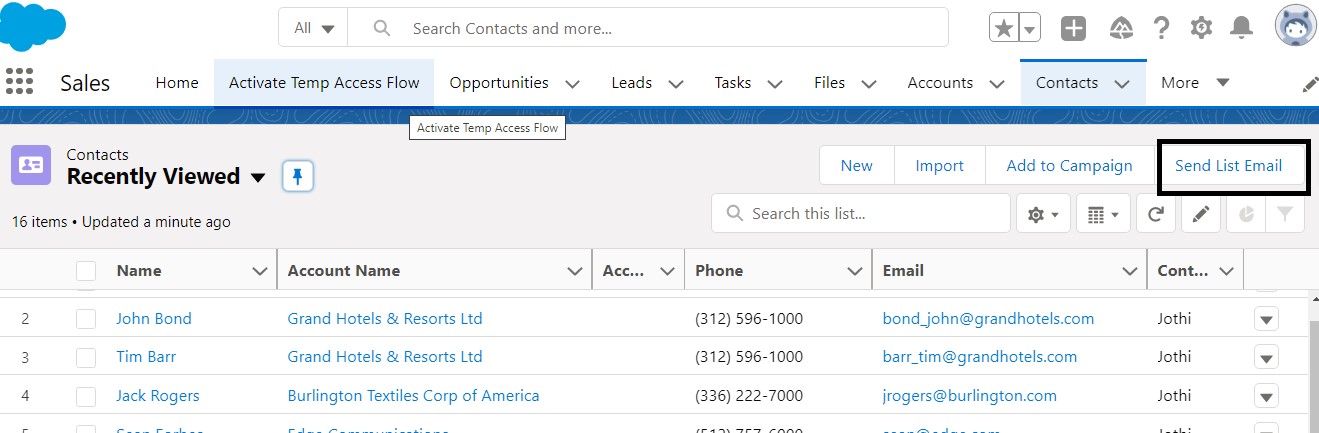Click the bond_john@grandhotels.com email link
The height and width of the screenshot is (433, 1319).
click(988, 319)
